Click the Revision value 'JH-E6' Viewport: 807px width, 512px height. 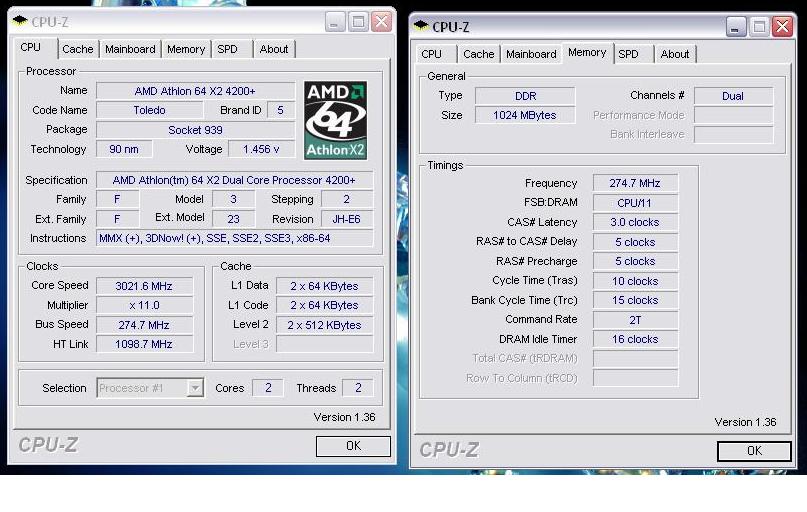click(346, 219)
